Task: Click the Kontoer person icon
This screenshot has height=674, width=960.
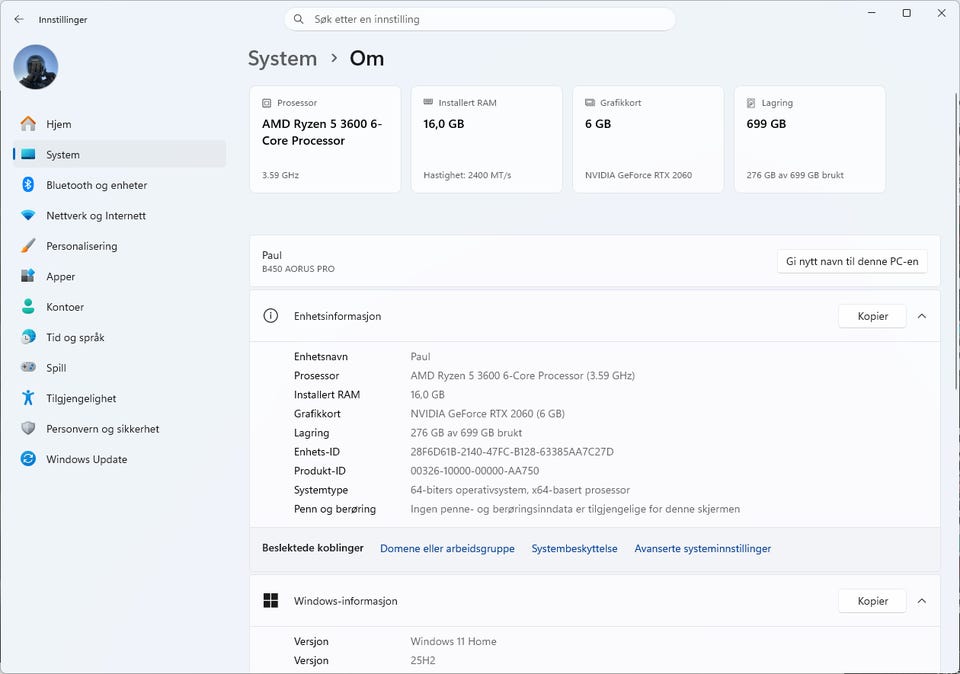Action: tap(28, 307)
